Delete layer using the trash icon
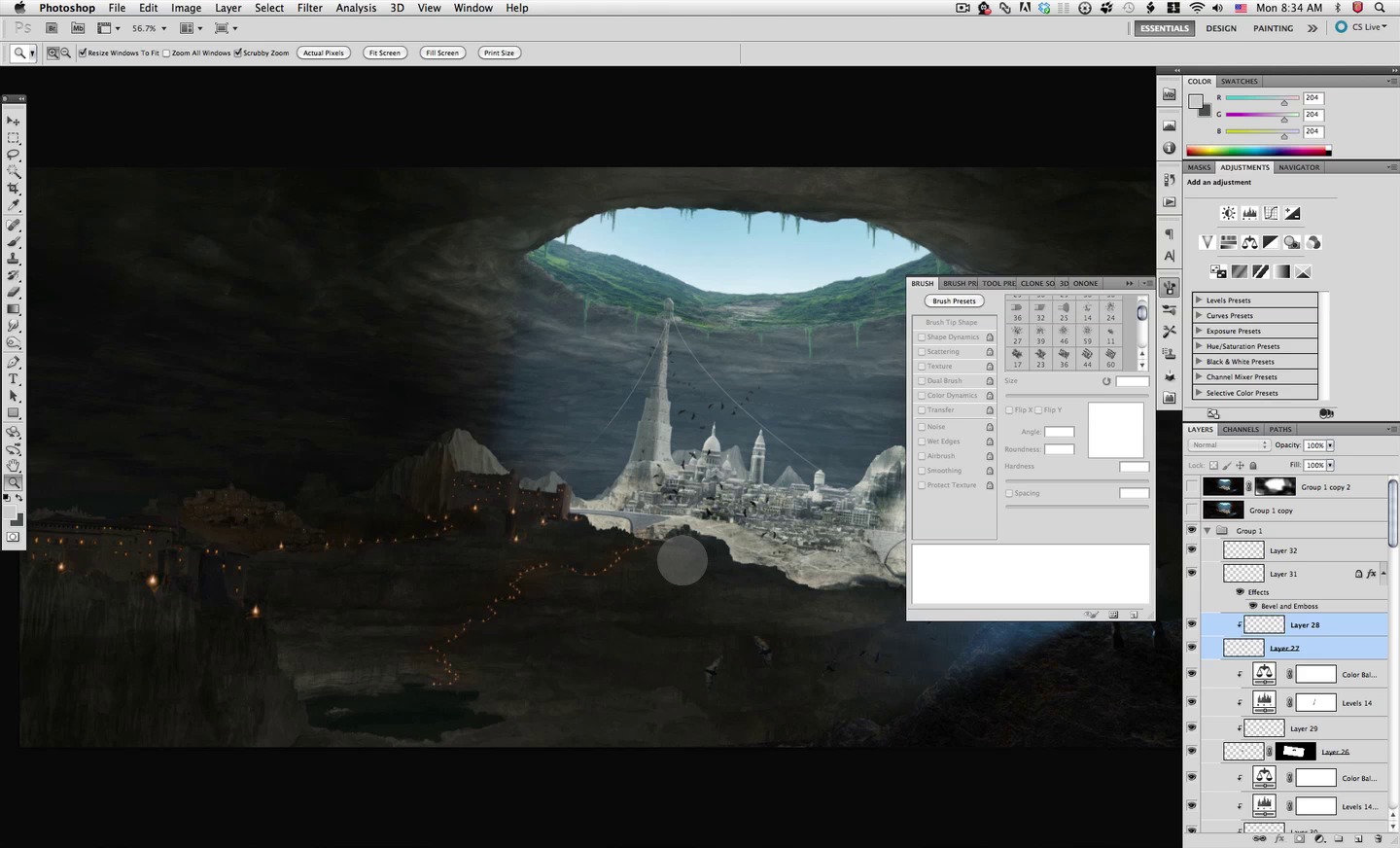 pos(1378,838)
